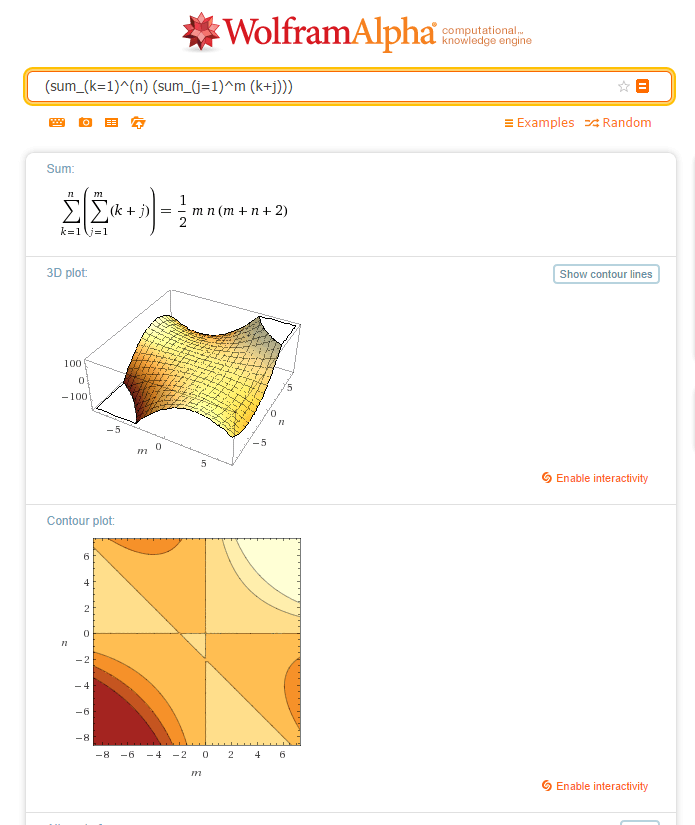This screenshot has height=825, width=695.
Task: Open the extended keyboard icon
Action: (57, 123)
